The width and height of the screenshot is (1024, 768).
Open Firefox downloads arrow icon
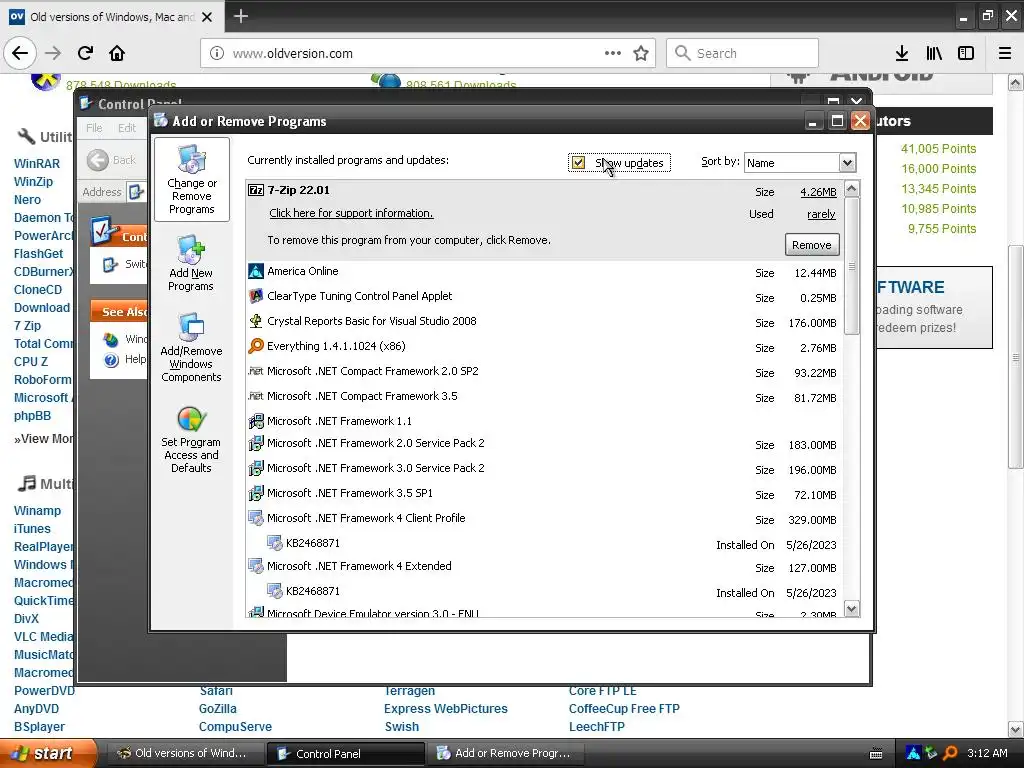click(902, 54)
